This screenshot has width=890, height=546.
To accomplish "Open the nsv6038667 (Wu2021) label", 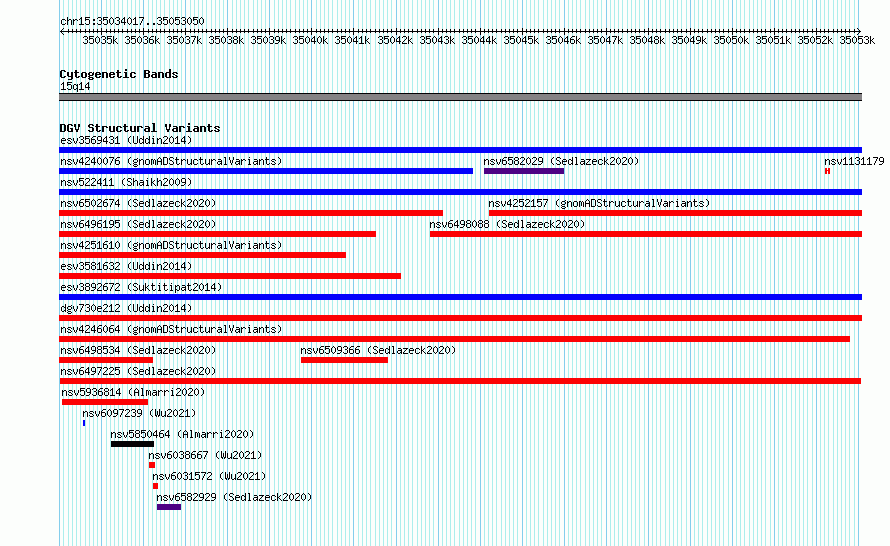I will tap(205, 455).
